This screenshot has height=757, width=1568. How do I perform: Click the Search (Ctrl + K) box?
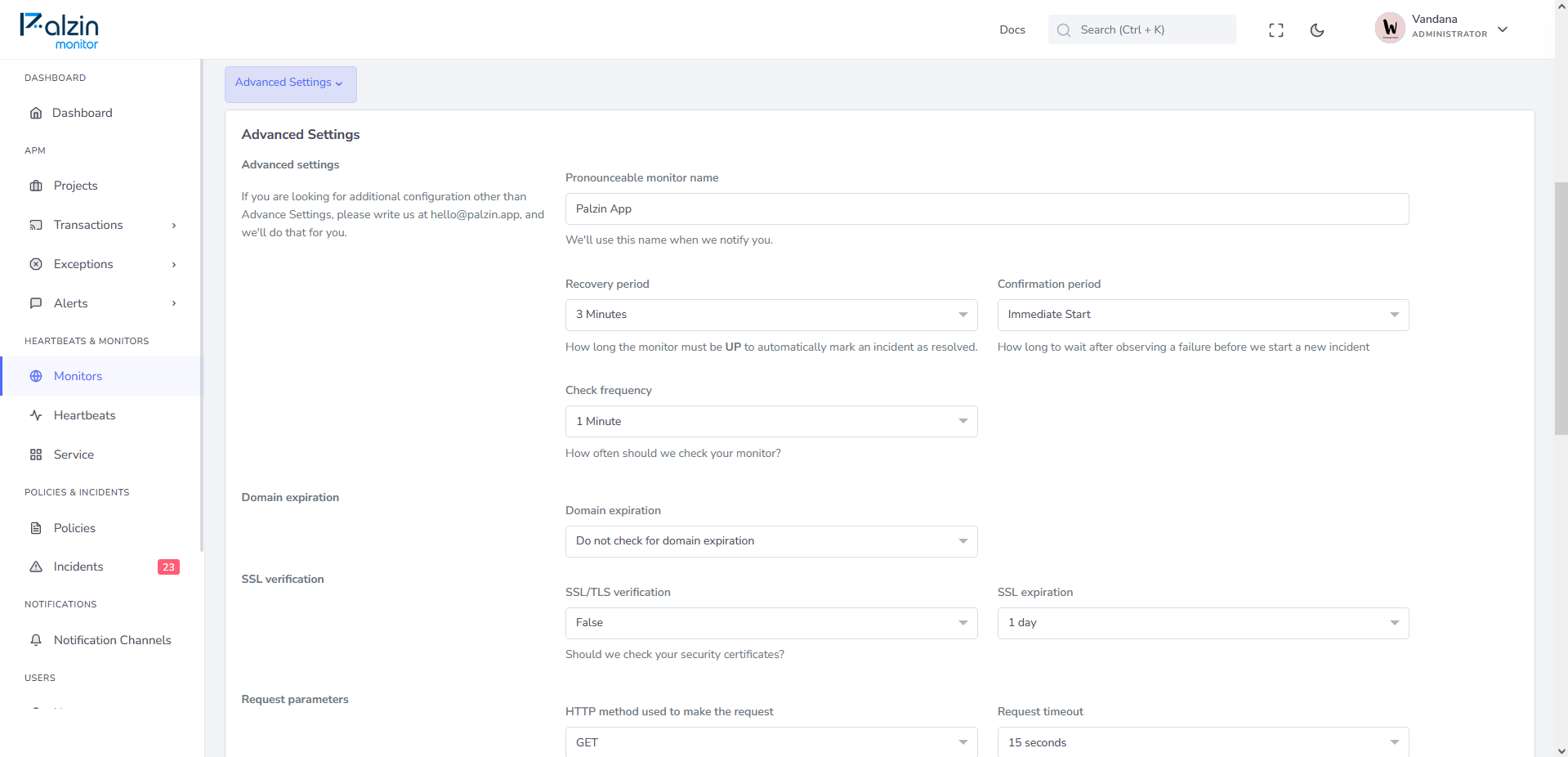1141,29
